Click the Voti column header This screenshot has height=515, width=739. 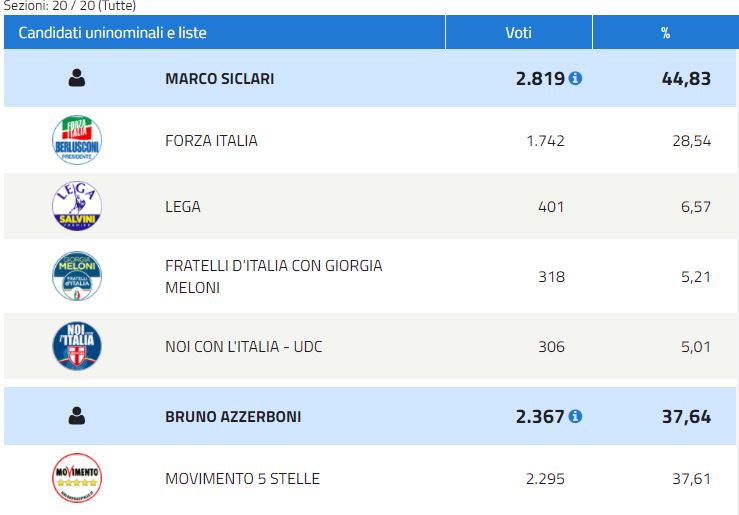518,33
